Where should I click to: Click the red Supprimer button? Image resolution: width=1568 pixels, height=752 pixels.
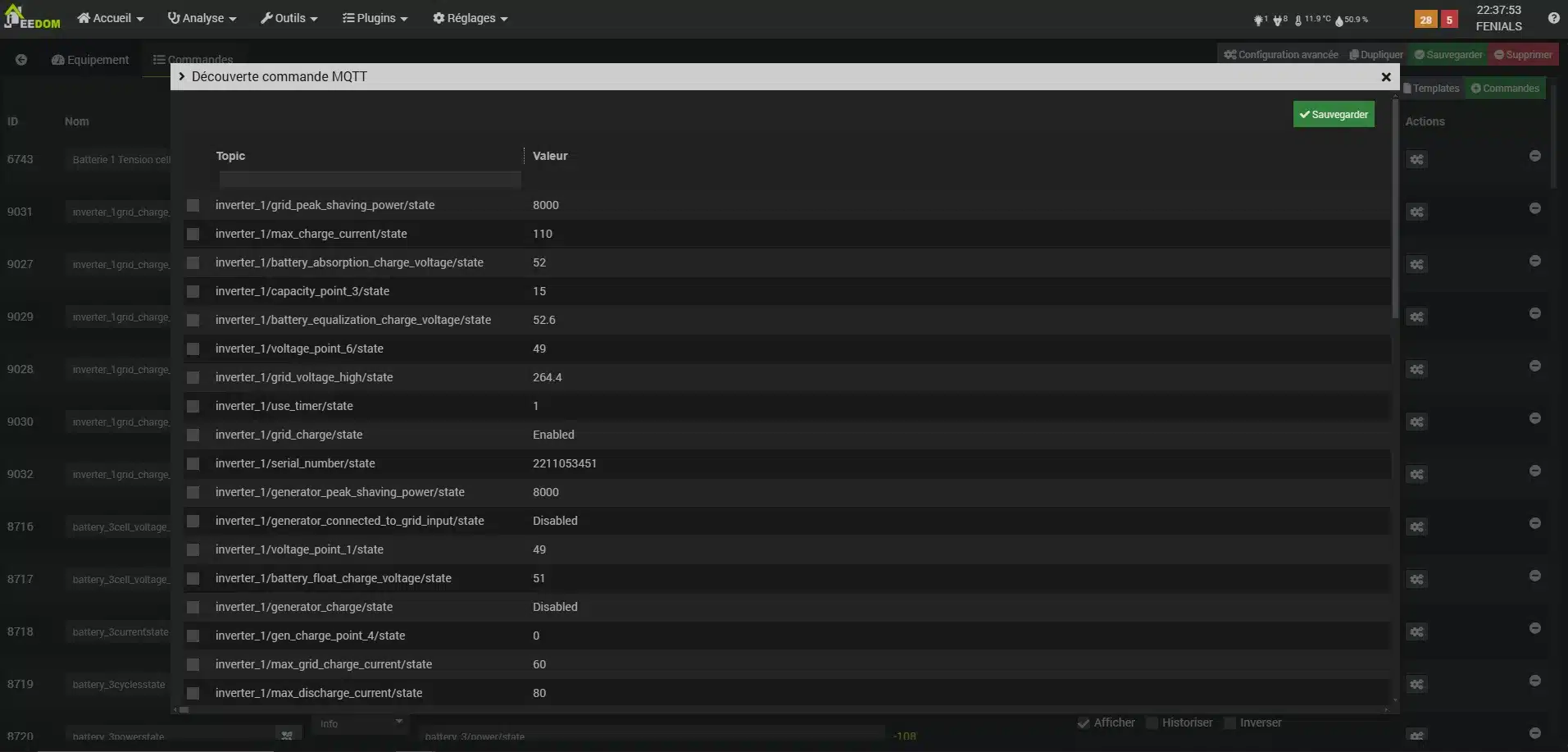pyautogui.click(x=1523, y=55)
